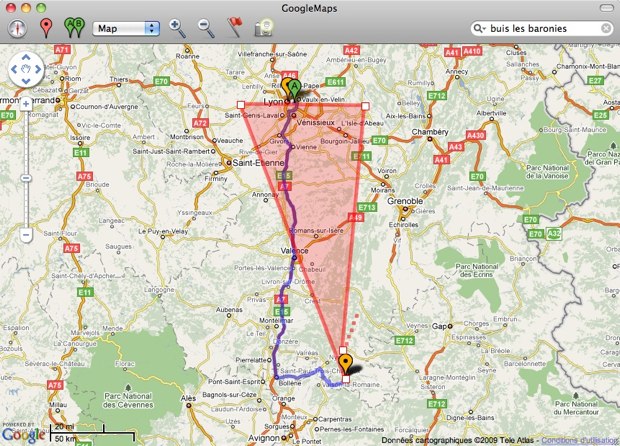Click the green A marker at Lyon
The image size is (620, 446).
295,87
